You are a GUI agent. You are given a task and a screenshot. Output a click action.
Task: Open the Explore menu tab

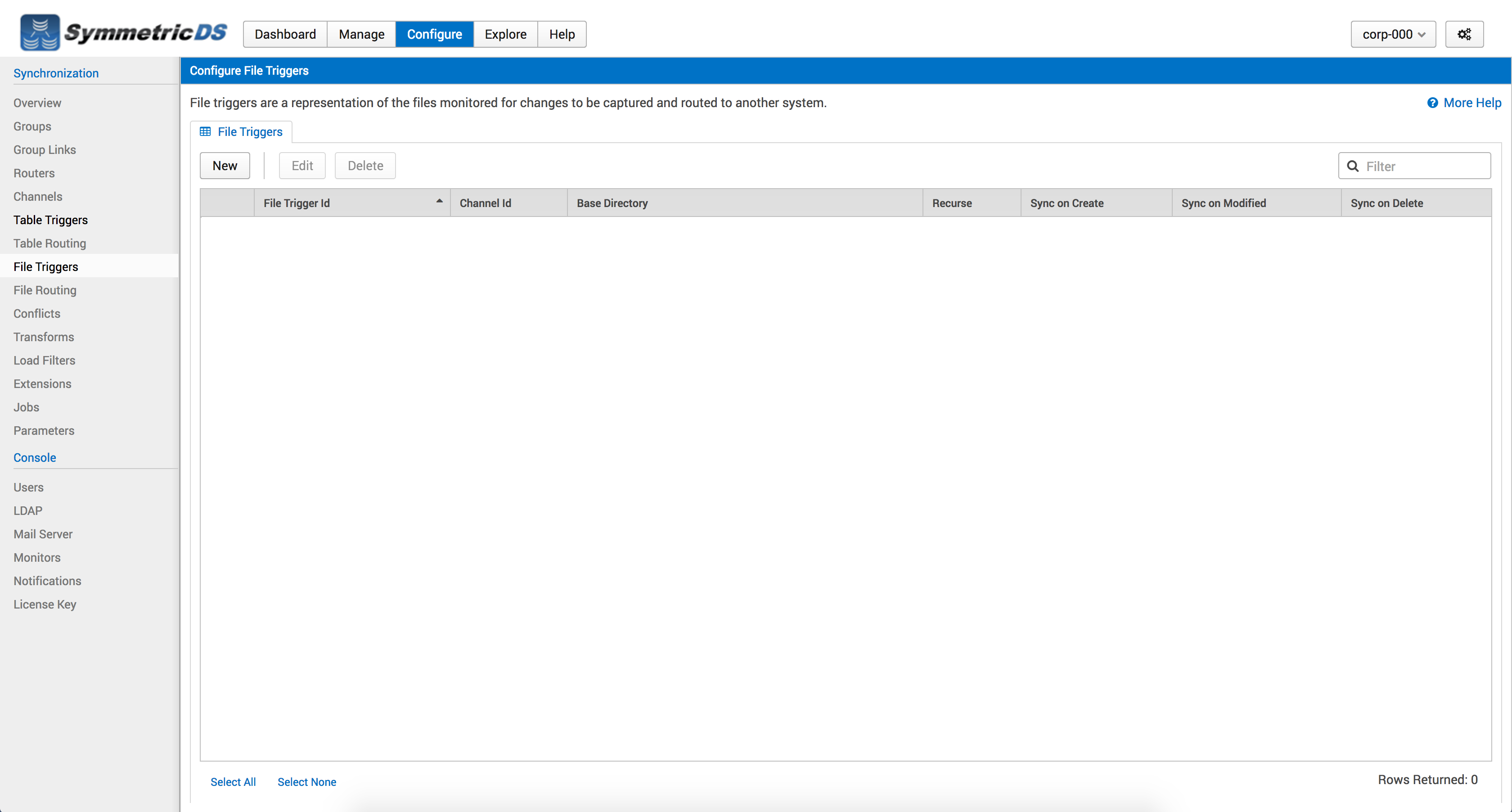coord(505,34)
